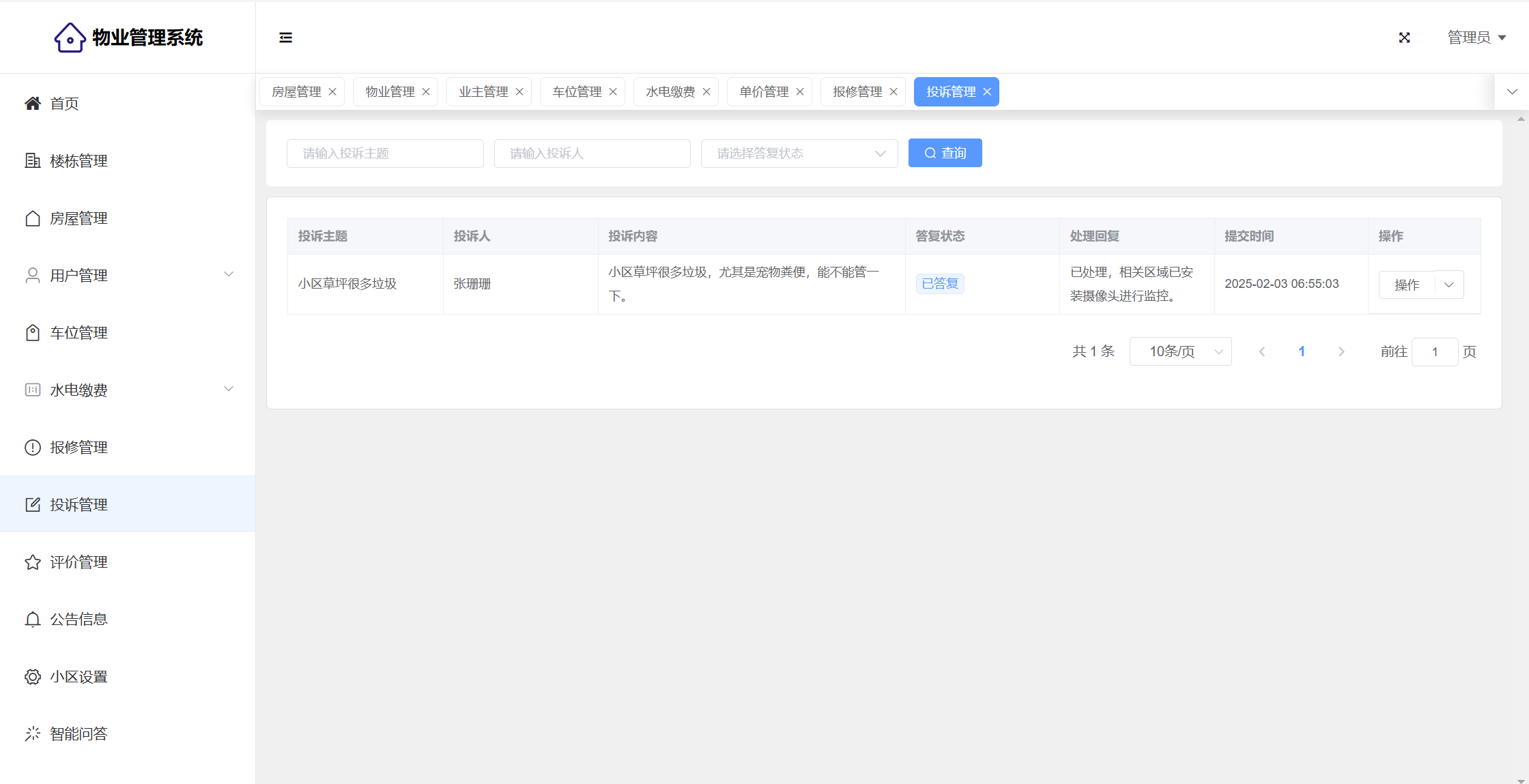Switch to the 业主管理 tab
The image size is (1529, 784).
pyautogui.click(x=483, y=92)
